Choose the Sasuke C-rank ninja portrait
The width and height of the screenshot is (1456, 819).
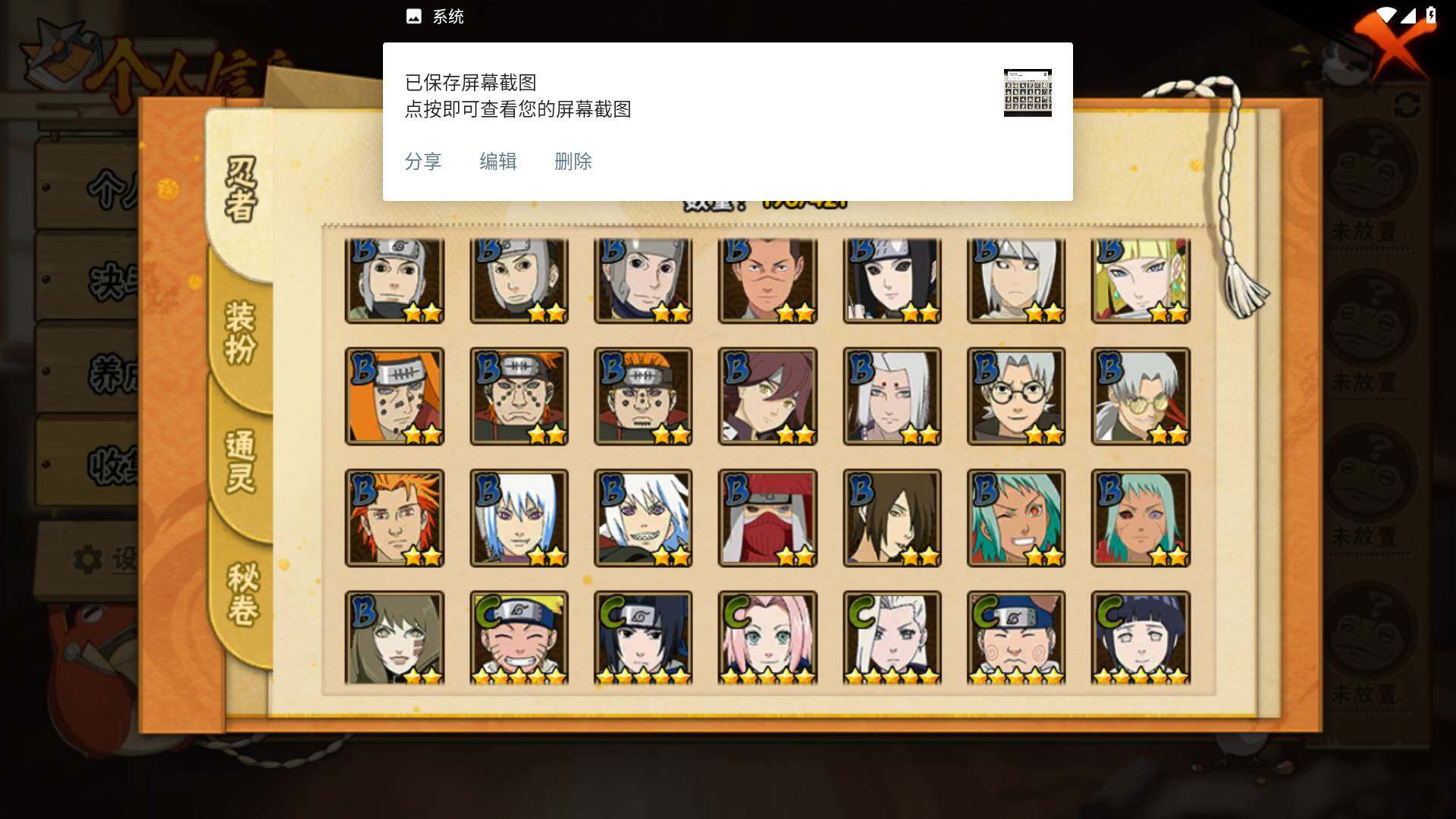click(643, 638)
